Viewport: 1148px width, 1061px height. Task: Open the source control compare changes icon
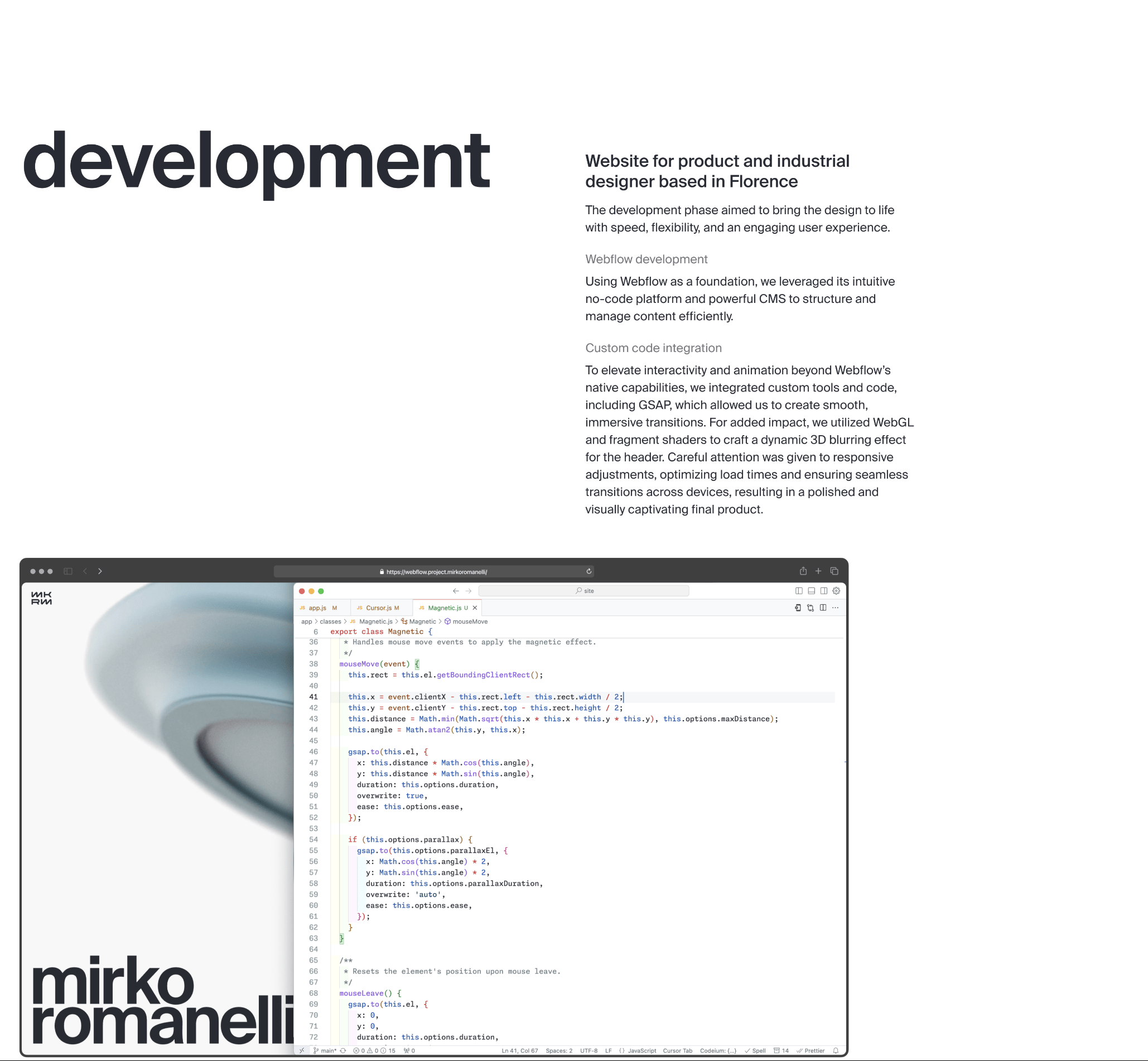811,607
